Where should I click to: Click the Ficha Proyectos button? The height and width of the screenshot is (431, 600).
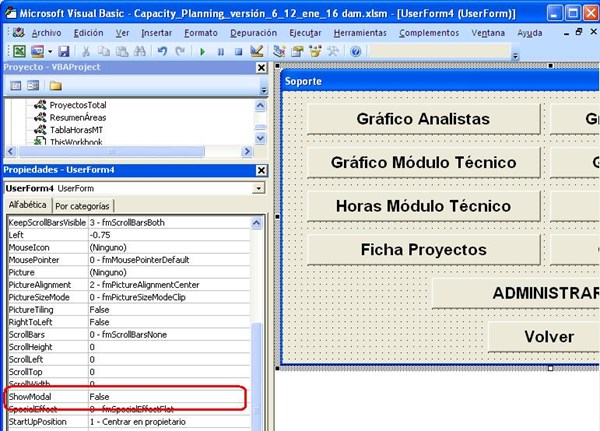click(x=424, y=250)
